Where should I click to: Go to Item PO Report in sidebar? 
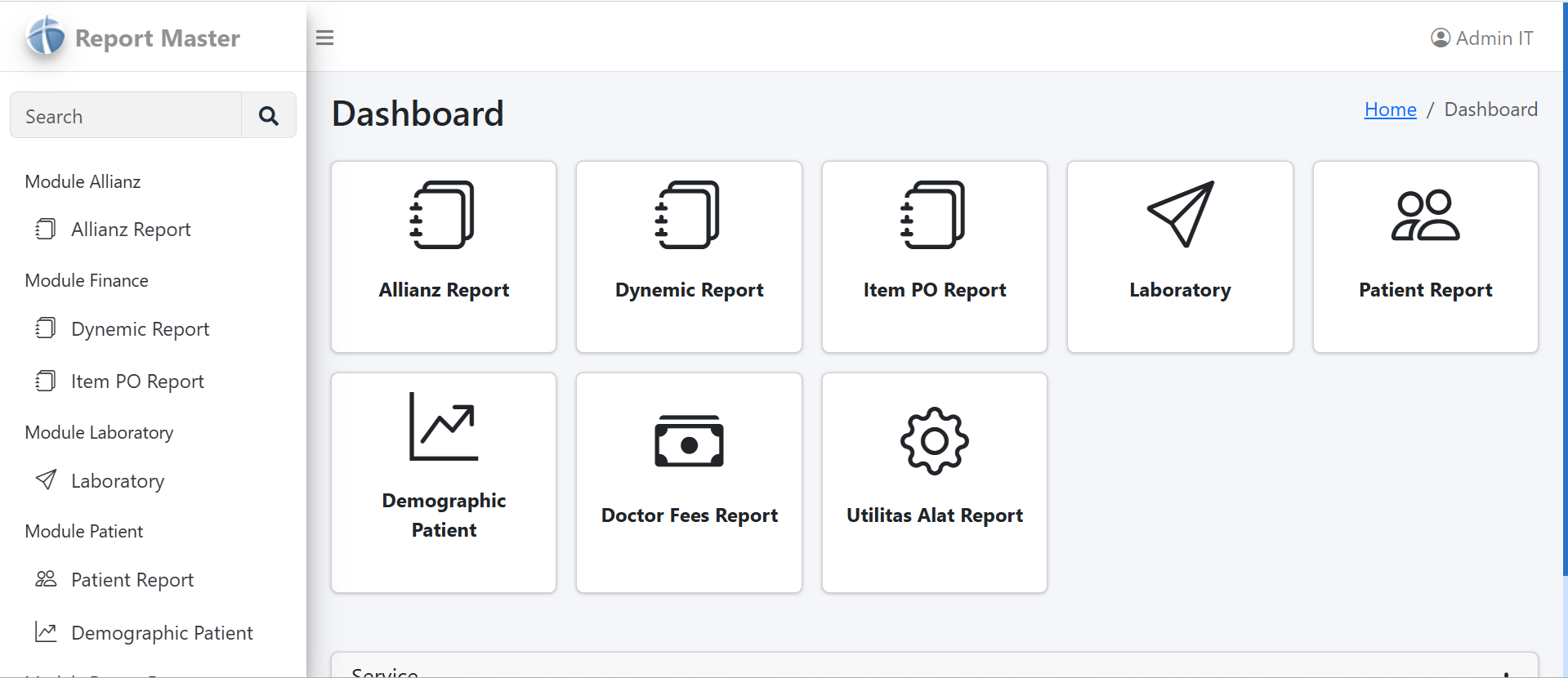click(x=137, y=381)
